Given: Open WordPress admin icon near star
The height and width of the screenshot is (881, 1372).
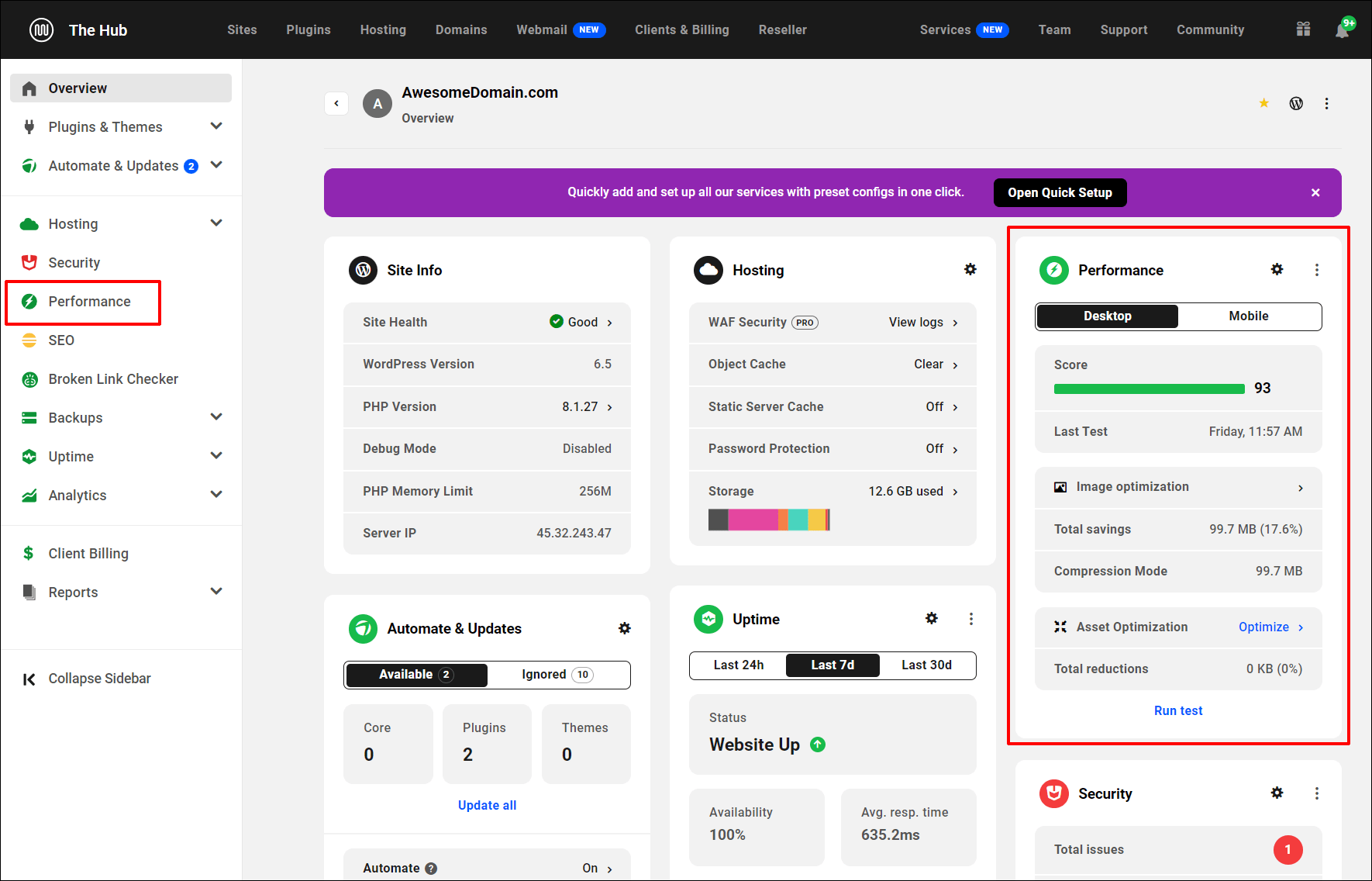Looking at the screenshot, I should 1296,103.
